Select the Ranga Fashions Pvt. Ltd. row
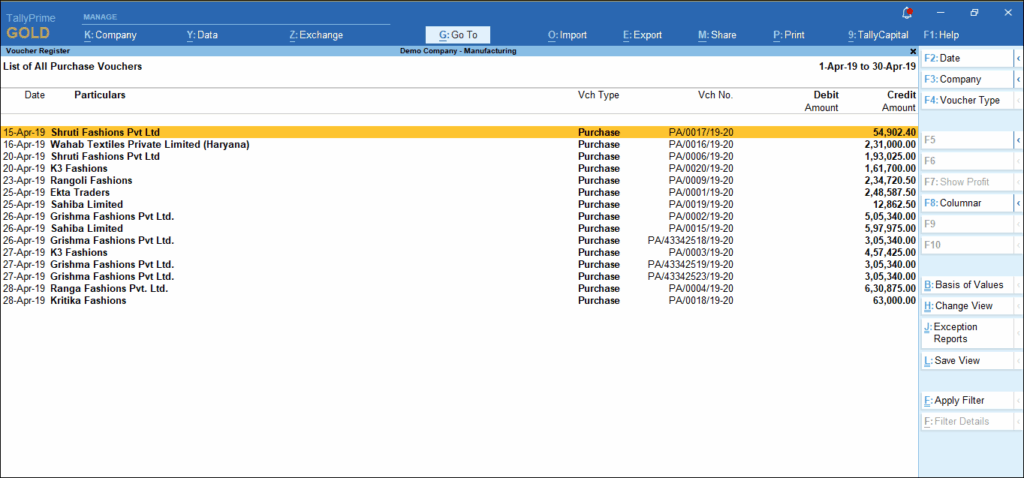 [x=459, y=289]
